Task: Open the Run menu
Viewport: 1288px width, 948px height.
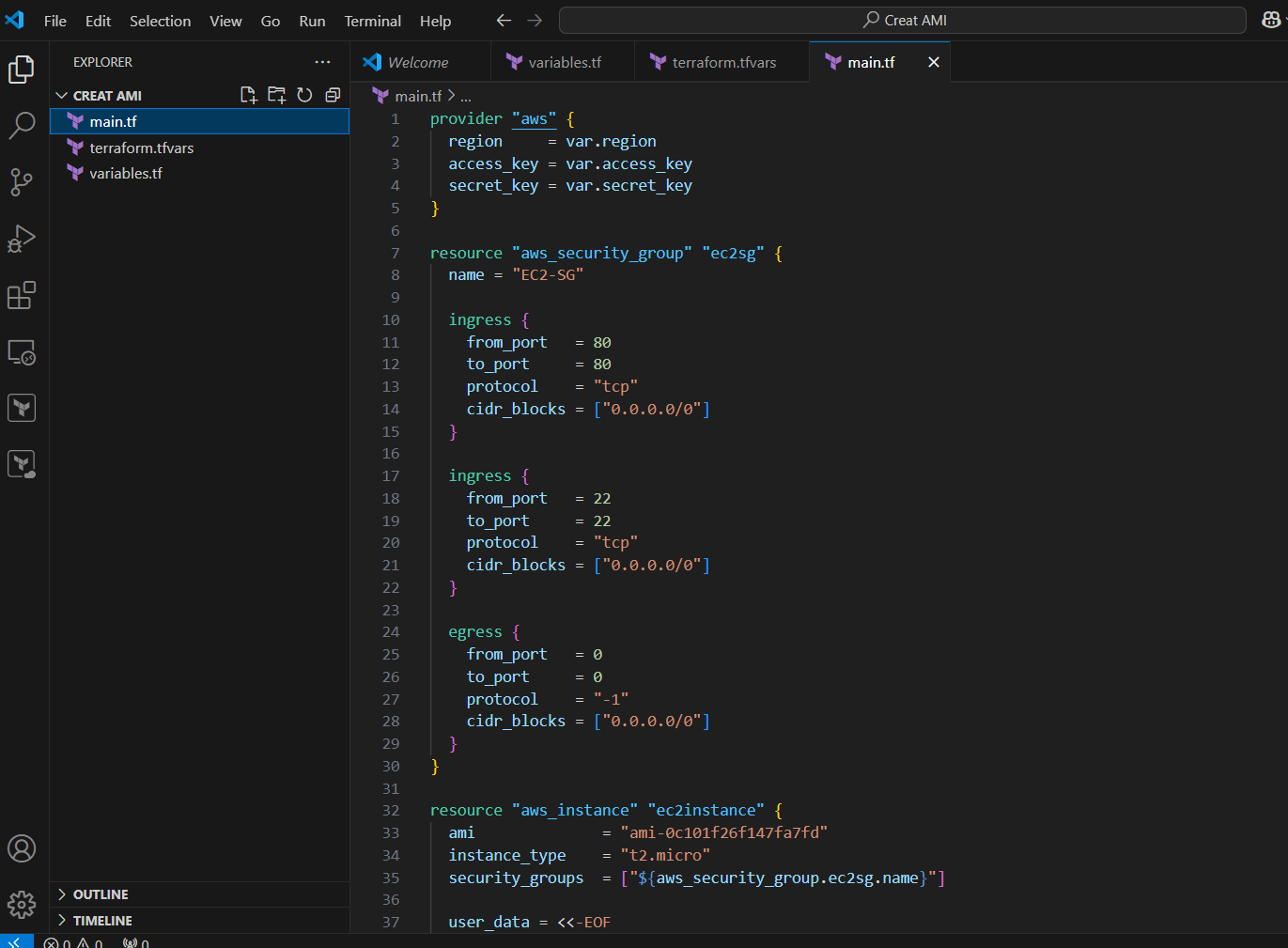Action: (312, 21)
